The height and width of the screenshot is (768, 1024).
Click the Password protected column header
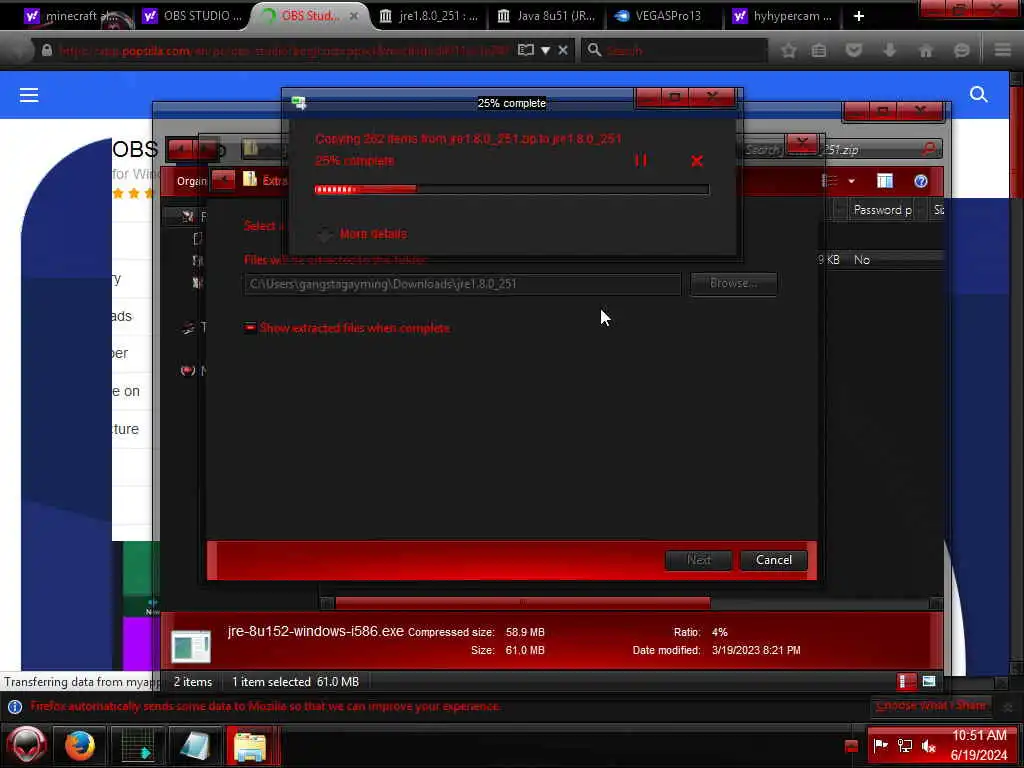(x=882, y=210)
